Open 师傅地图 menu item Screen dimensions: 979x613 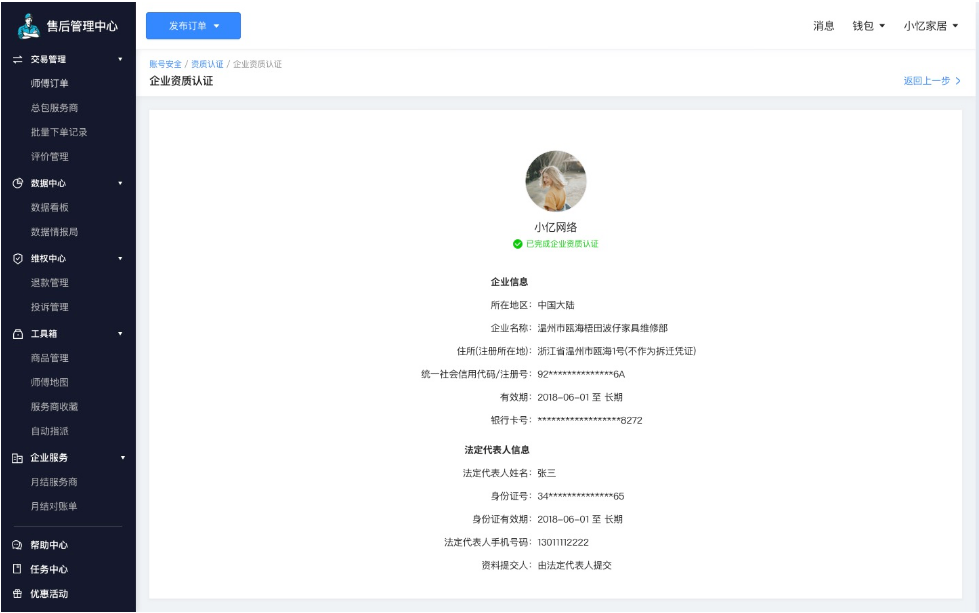[49, 383]
